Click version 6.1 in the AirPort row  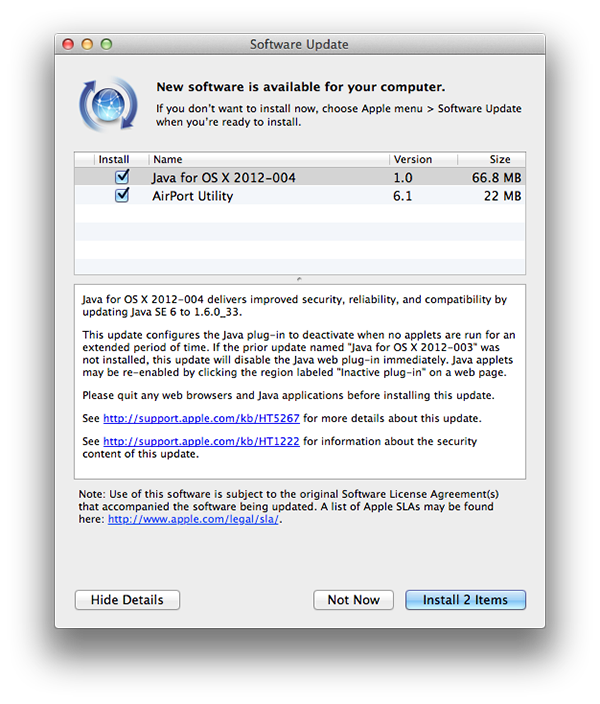402,196
